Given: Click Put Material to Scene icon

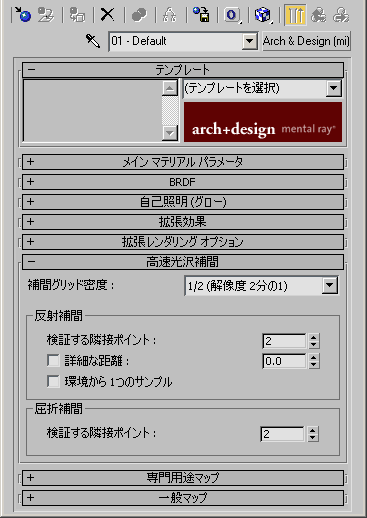Looking at the screenshot, I should pyautogui.click(x=46, y=15).
